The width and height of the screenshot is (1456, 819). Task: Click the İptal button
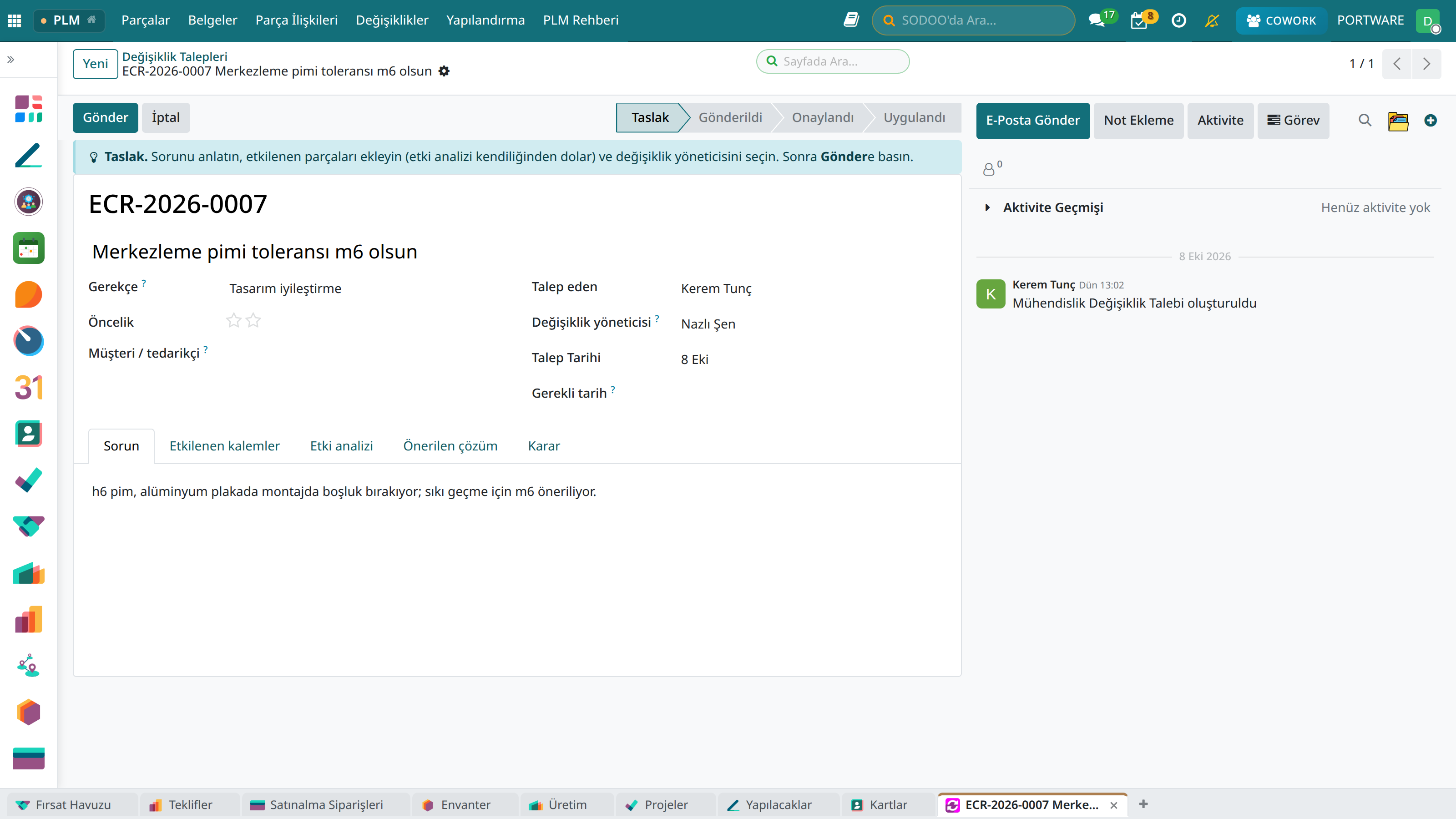(x=166, y=117)
